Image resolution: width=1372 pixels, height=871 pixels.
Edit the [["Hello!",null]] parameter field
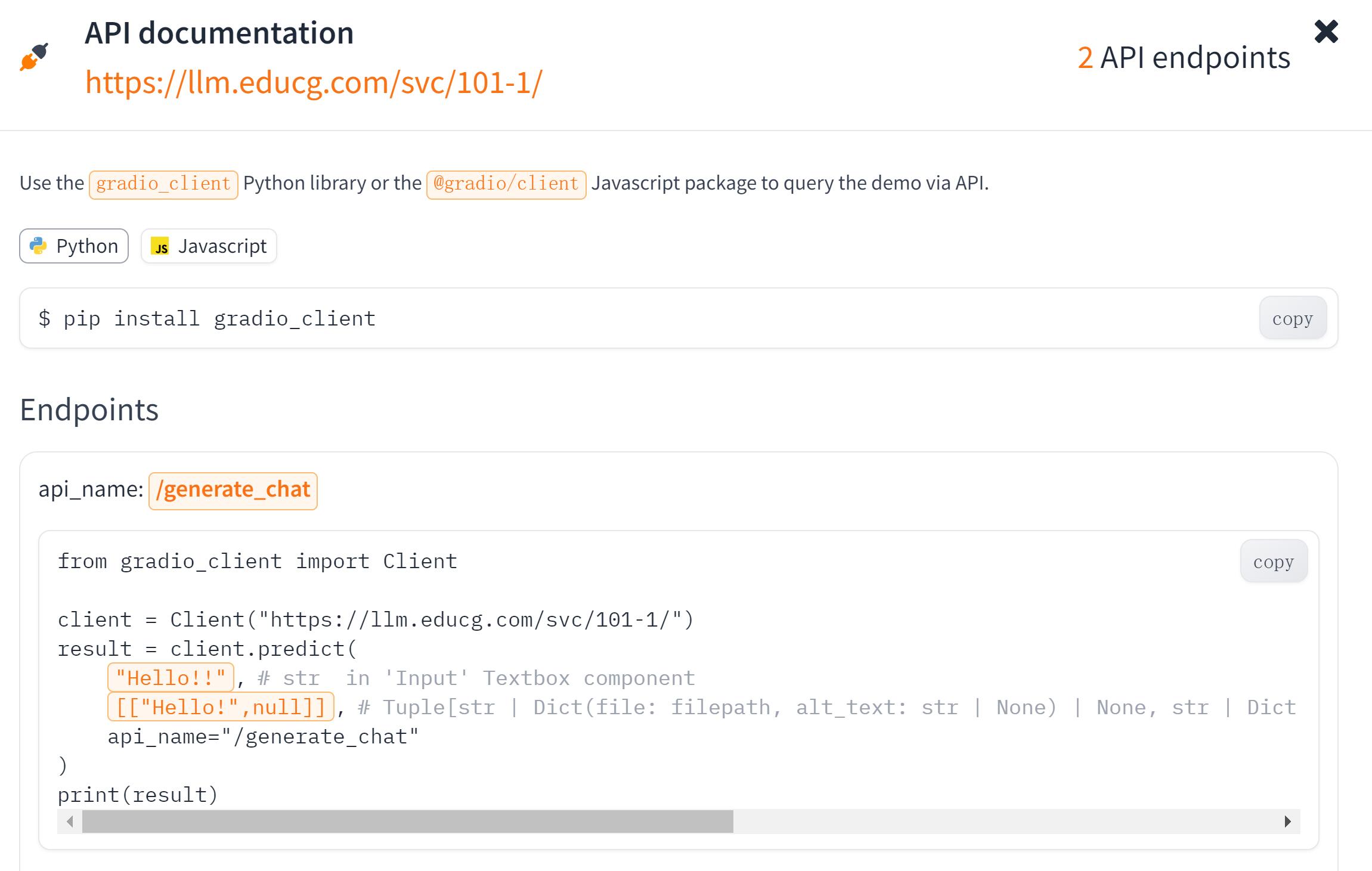(220, 707)
